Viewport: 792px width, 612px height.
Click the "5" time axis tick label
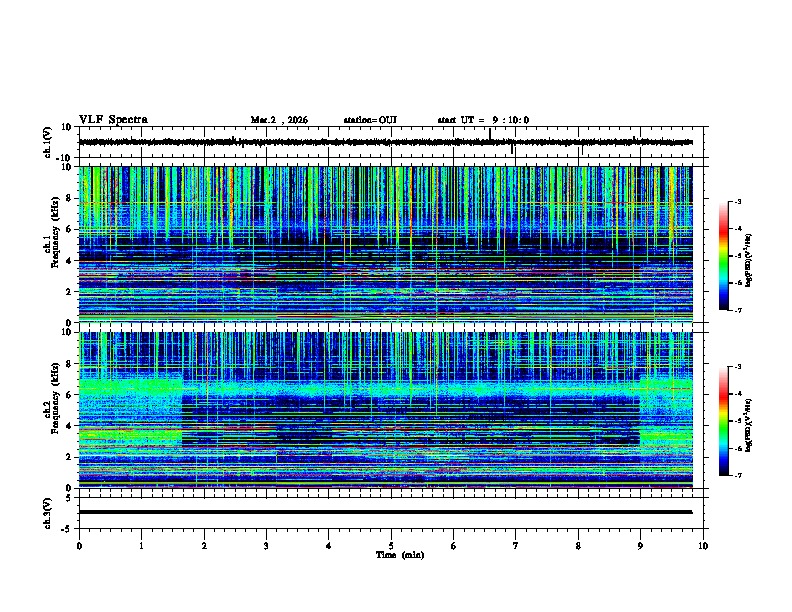pos(391,546)
